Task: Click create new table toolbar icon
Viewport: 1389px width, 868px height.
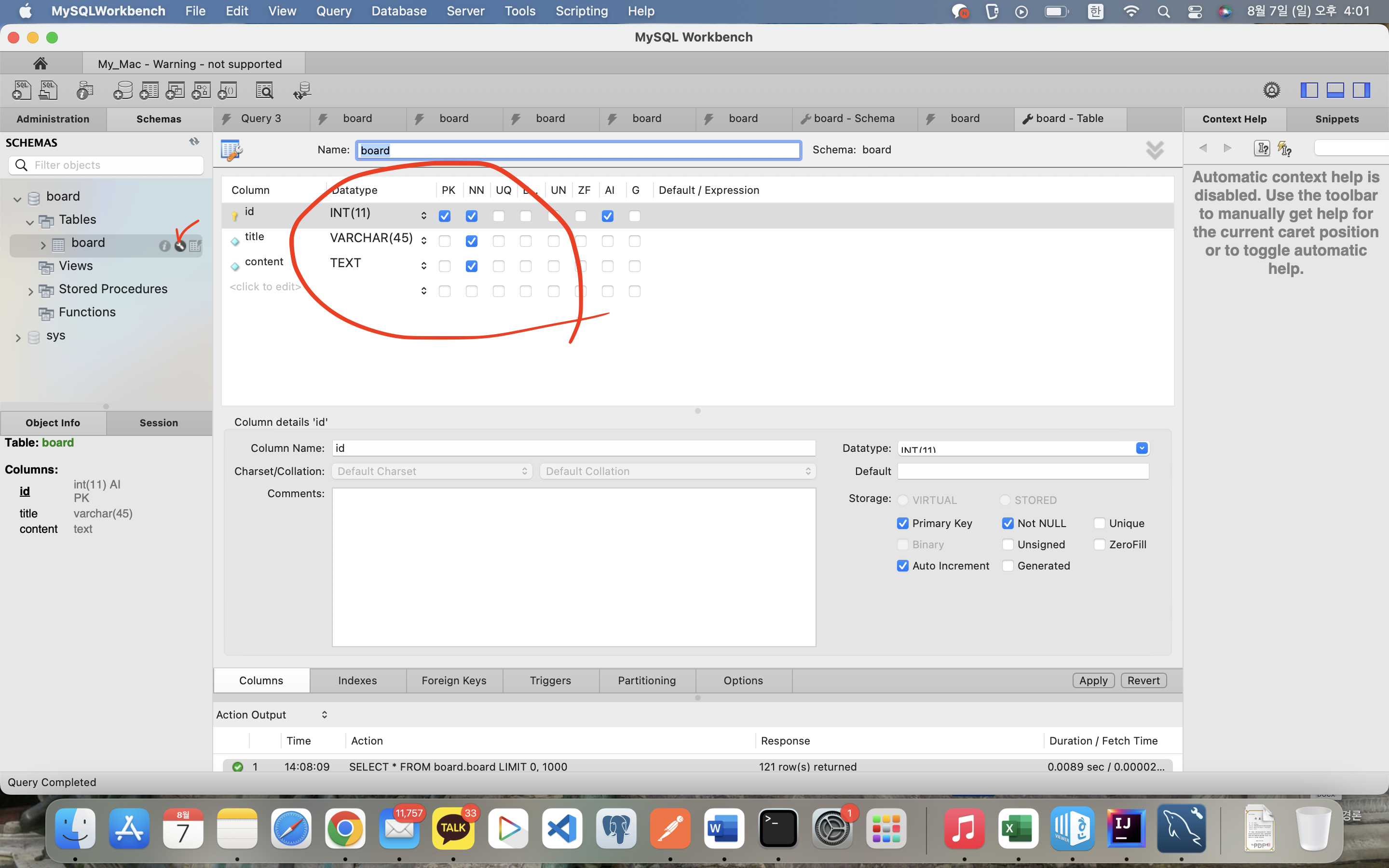Action: coord(149,90)
